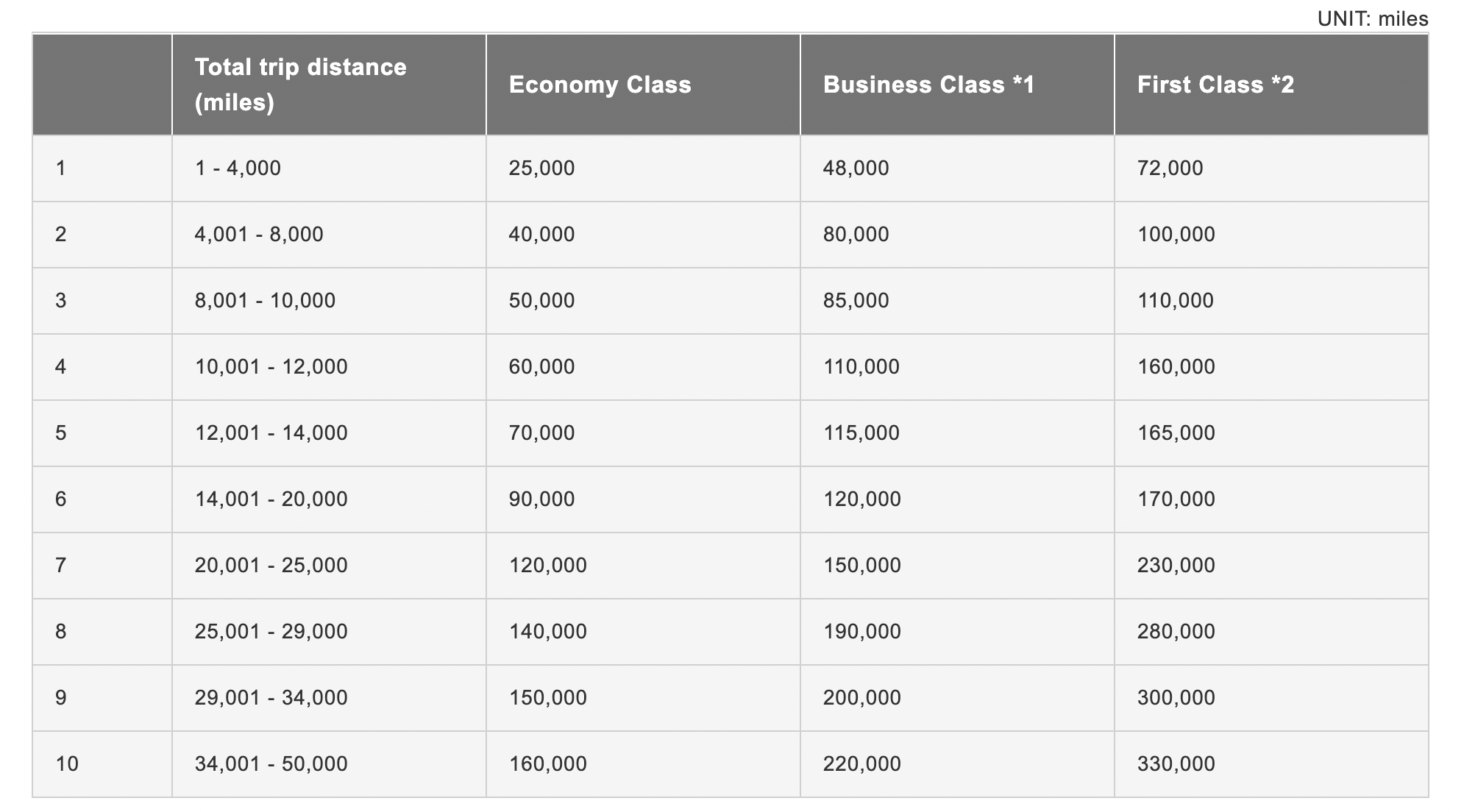This screenshot has height=812, width=1464.
Task: Select the 20,001 - 25,000 distance cell
Action: (x=271, y=566)
